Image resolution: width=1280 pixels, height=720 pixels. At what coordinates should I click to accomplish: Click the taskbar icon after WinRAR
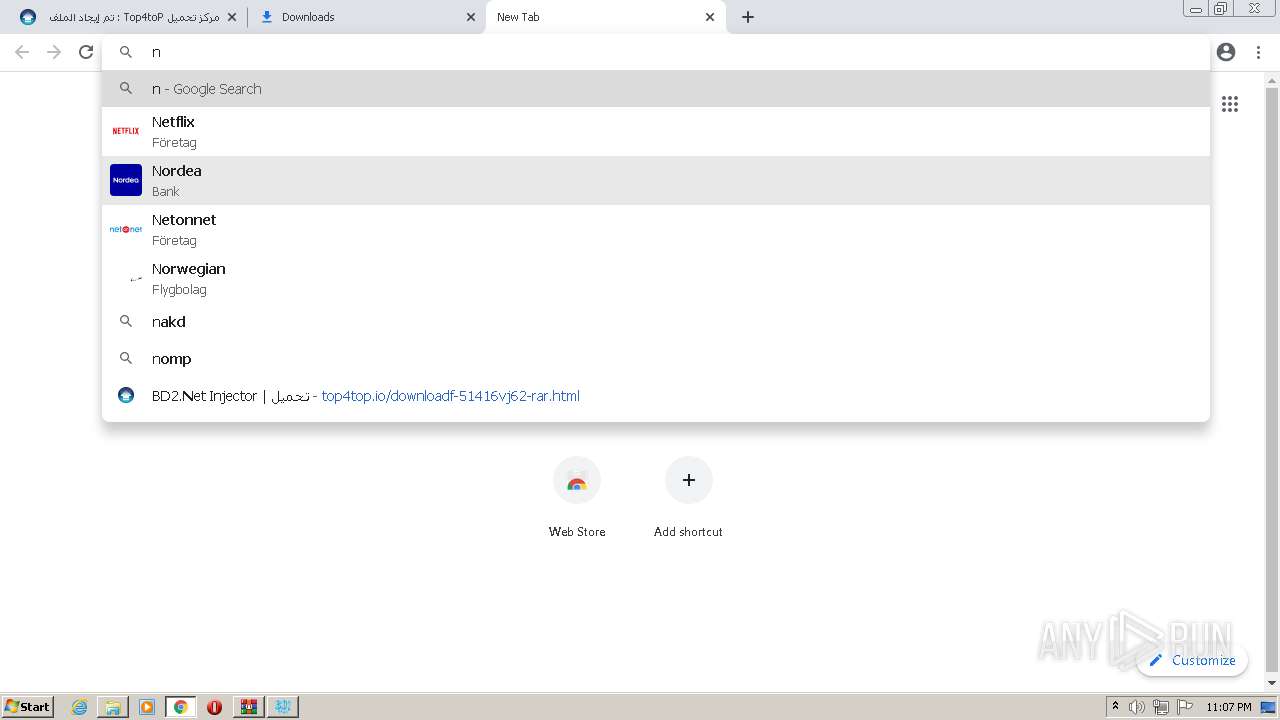[283, 707]
